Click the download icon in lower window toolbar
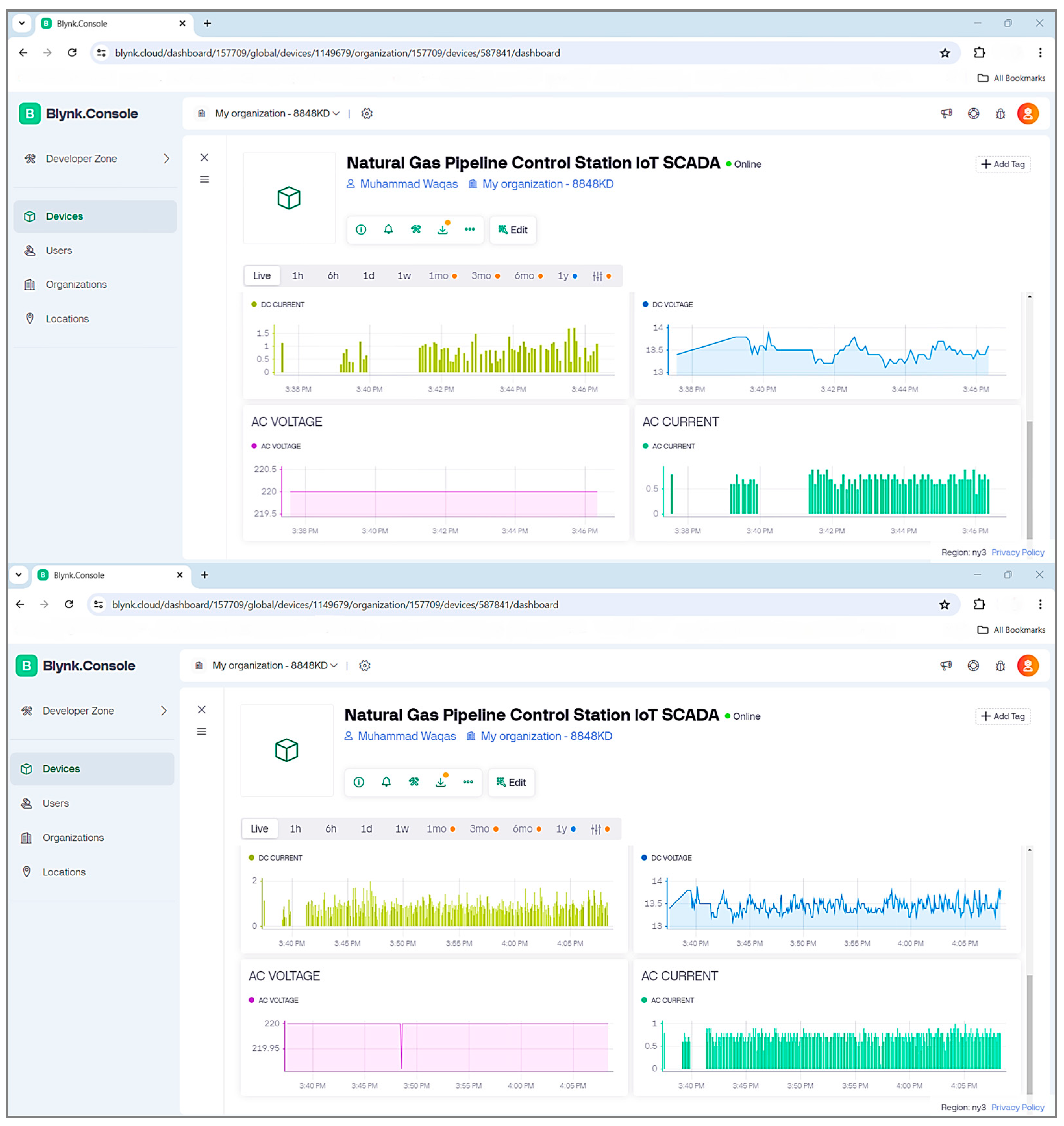 pyautogui.click(x=441, y=782)
